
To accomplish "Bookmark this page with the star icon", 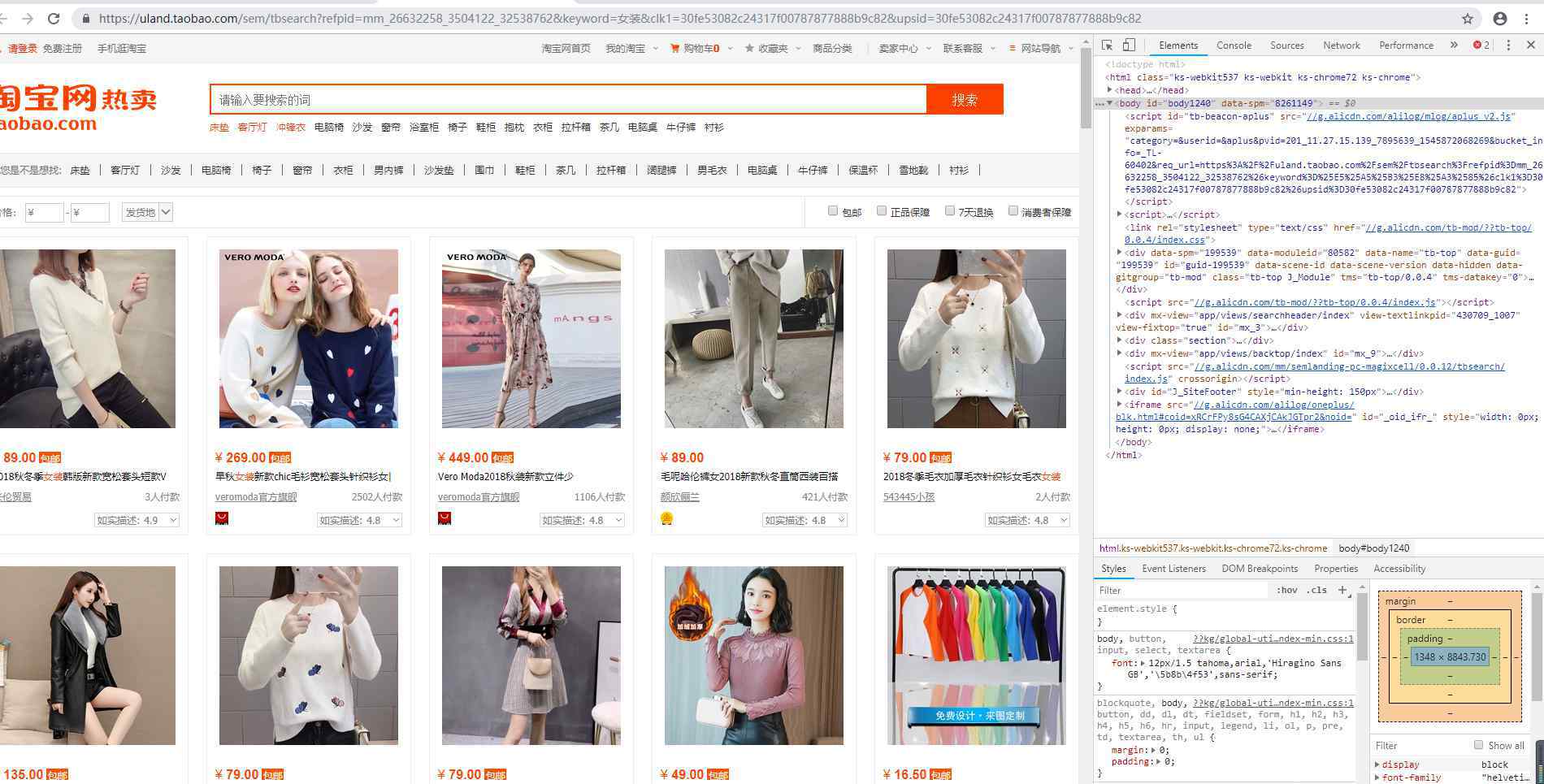I will [x=1468, y=18].
